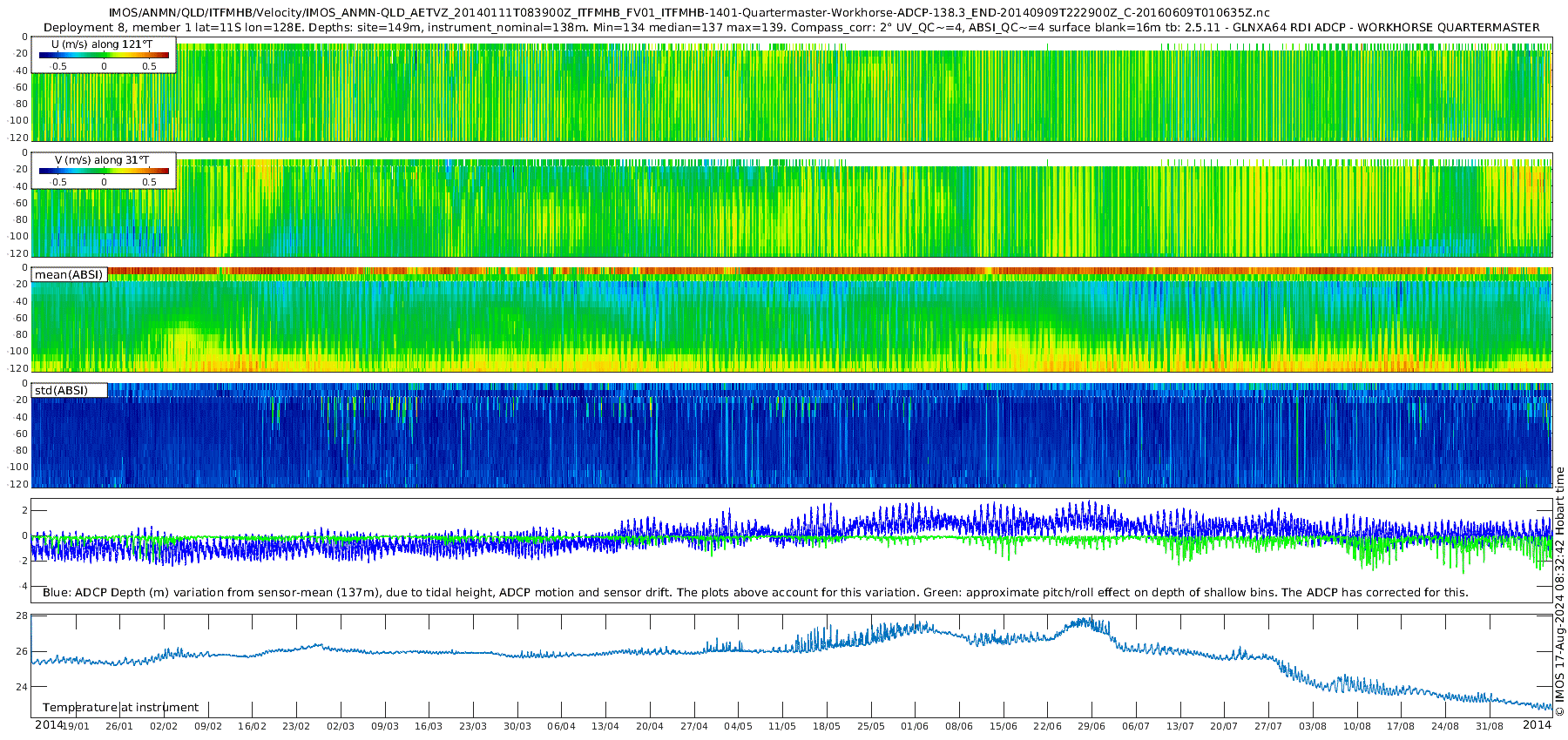The width and height of the screenshot is (1568, 740).
Task: Click the 13/04 date tick label
Action: [605, 727]
